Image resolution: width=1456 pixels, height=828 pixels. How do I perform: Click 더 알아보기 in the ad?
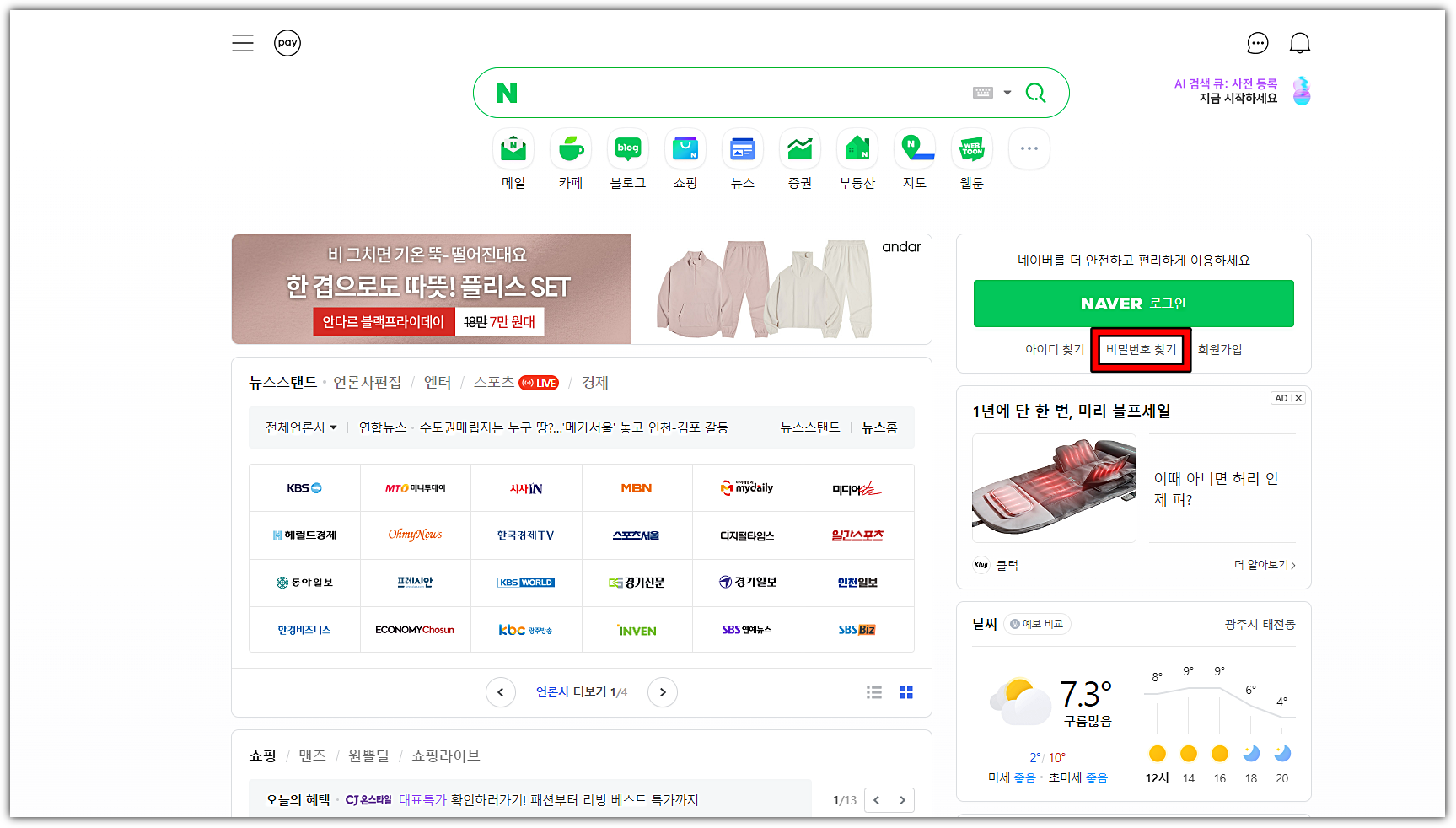point(1265,565)
